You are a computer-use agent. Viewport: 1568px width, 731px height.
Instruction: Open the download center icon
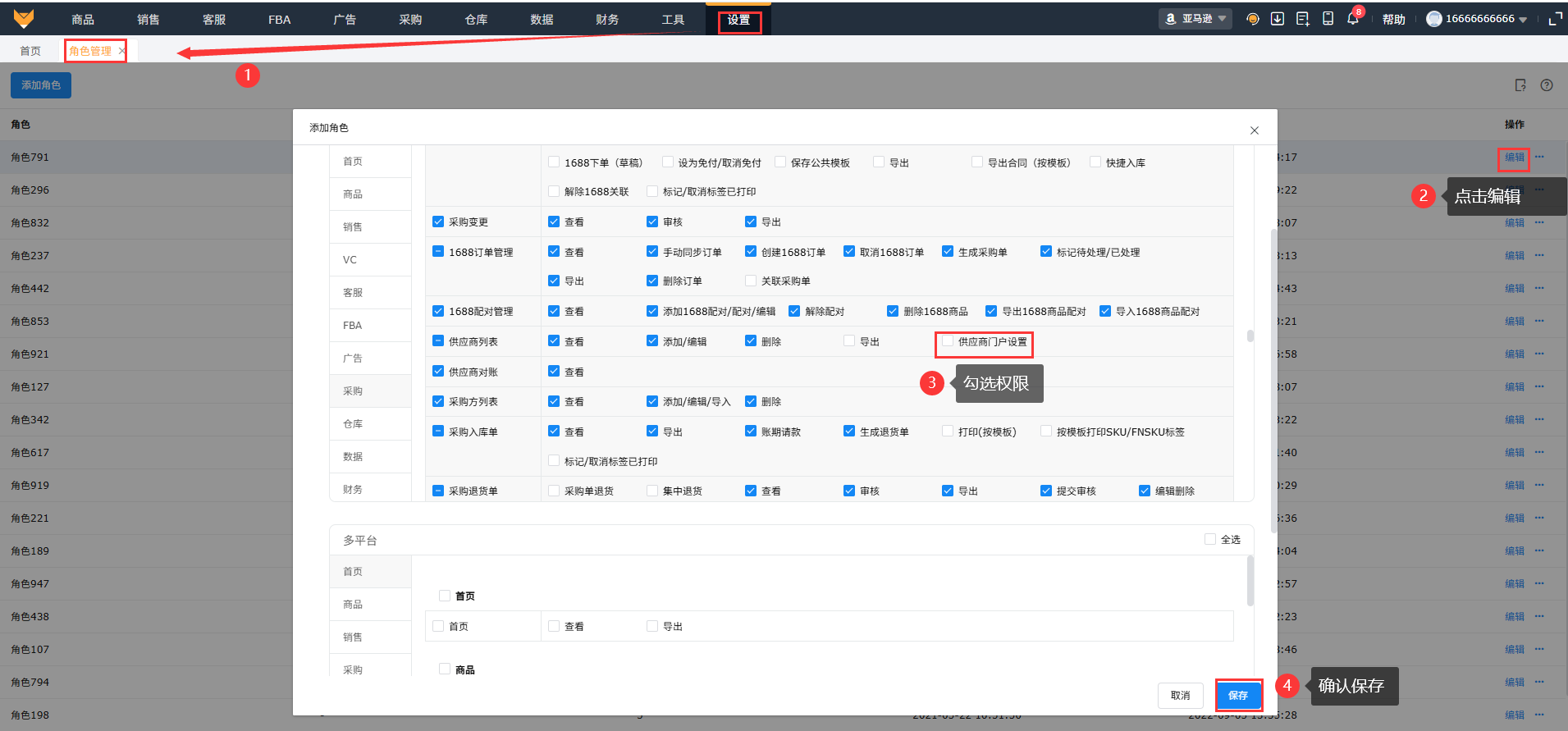tap(1278, 19)
